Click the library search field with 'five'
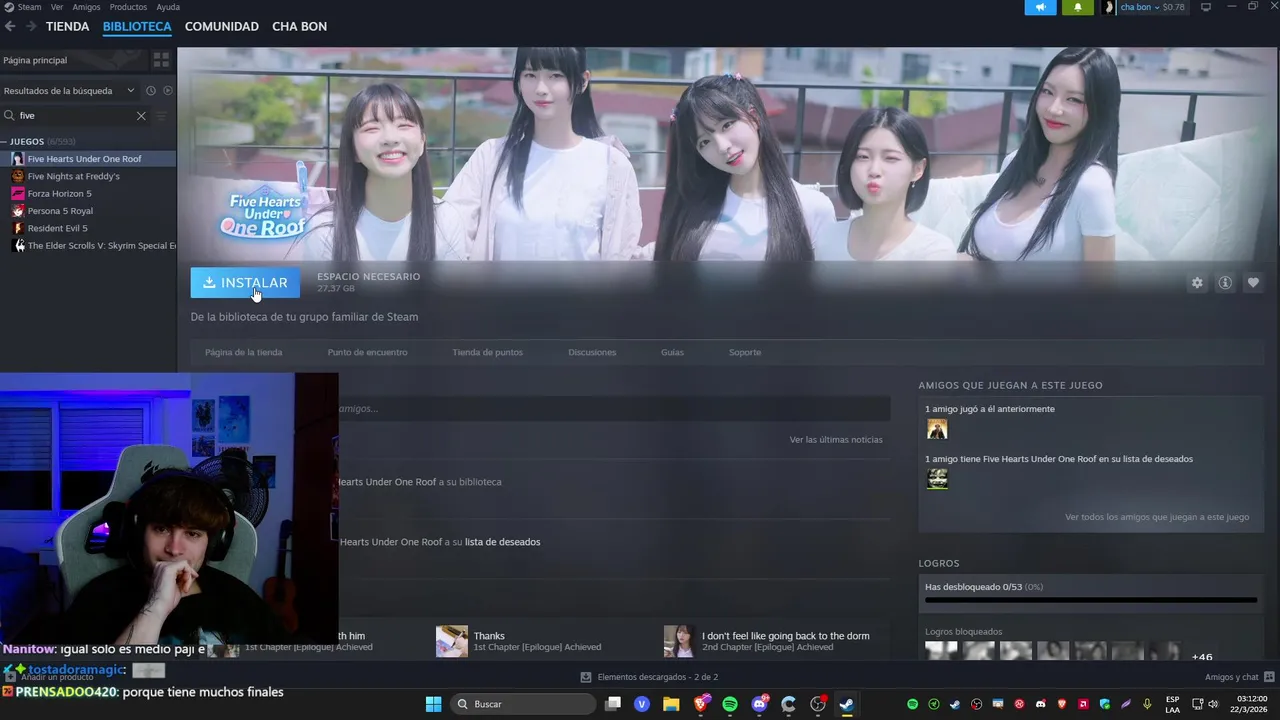The image size is (1280, 720). click(x=76, y=115)
